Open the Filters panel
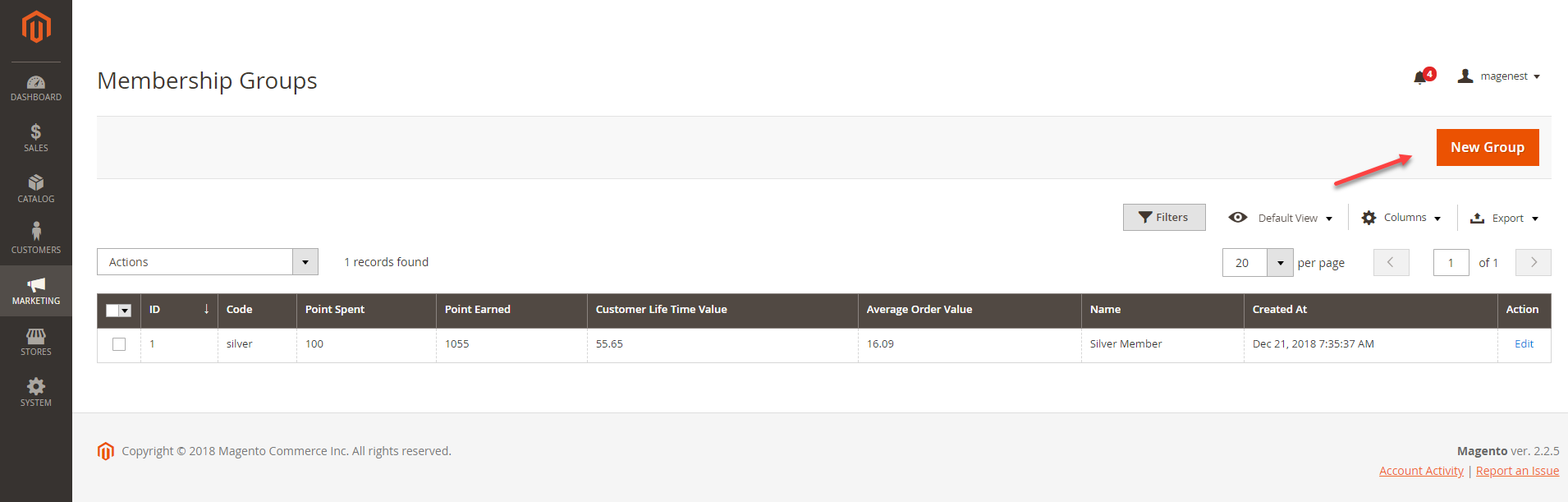 (1163, 218)
